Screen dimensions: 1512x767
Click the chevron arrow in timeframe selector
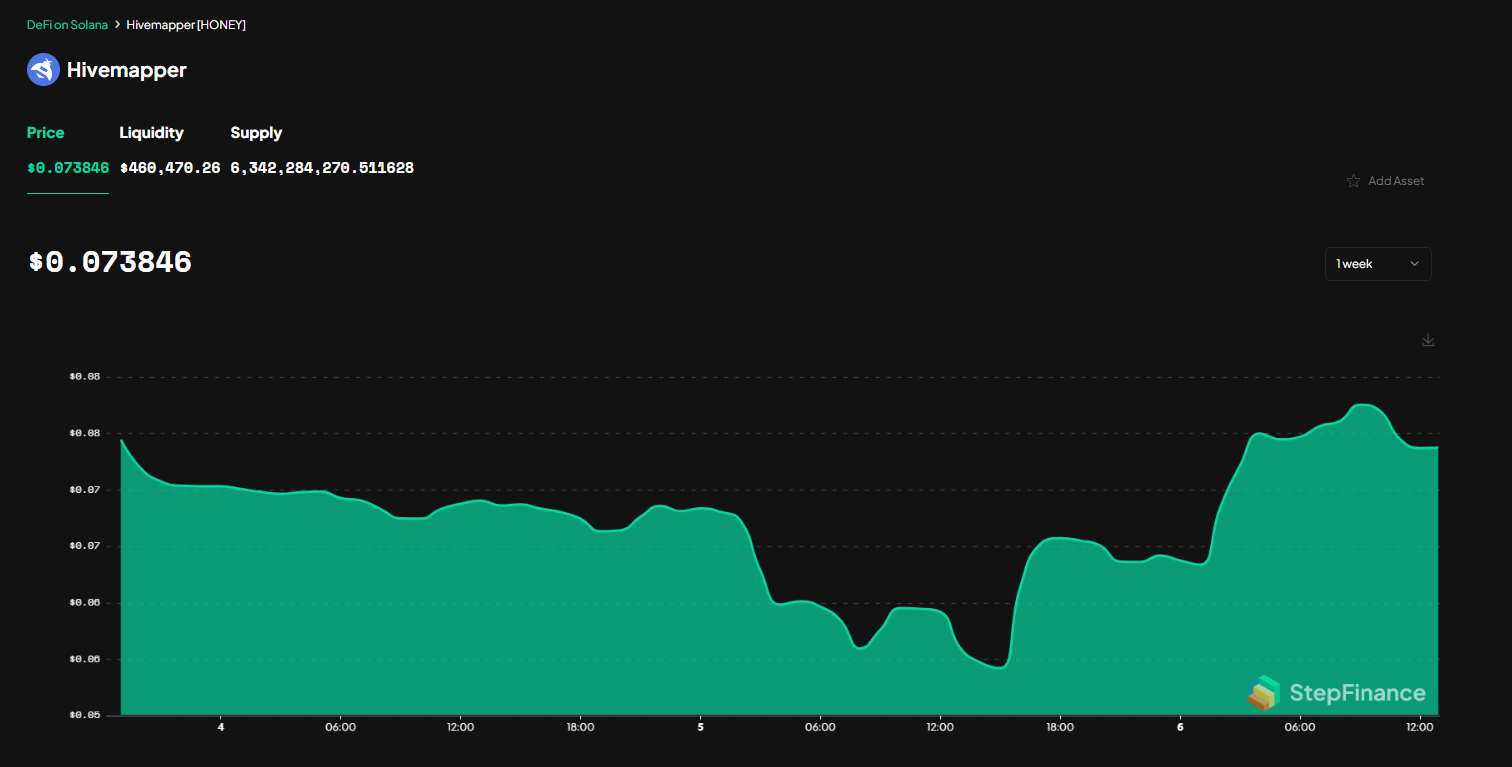click(x=1414, y=264)
